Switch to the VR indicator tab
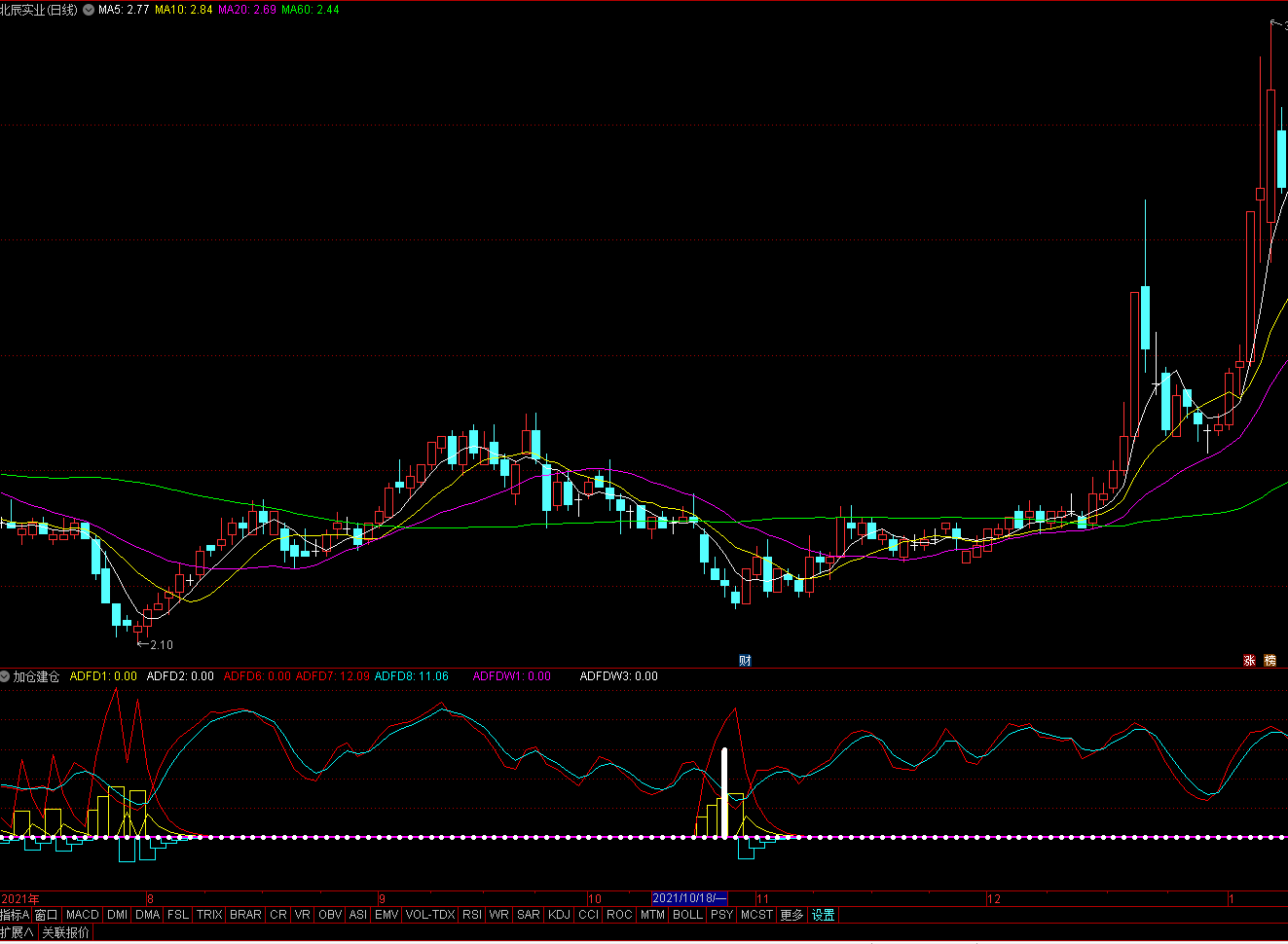The width and height of the screenshot is (1288, 944). coord(303,915)
